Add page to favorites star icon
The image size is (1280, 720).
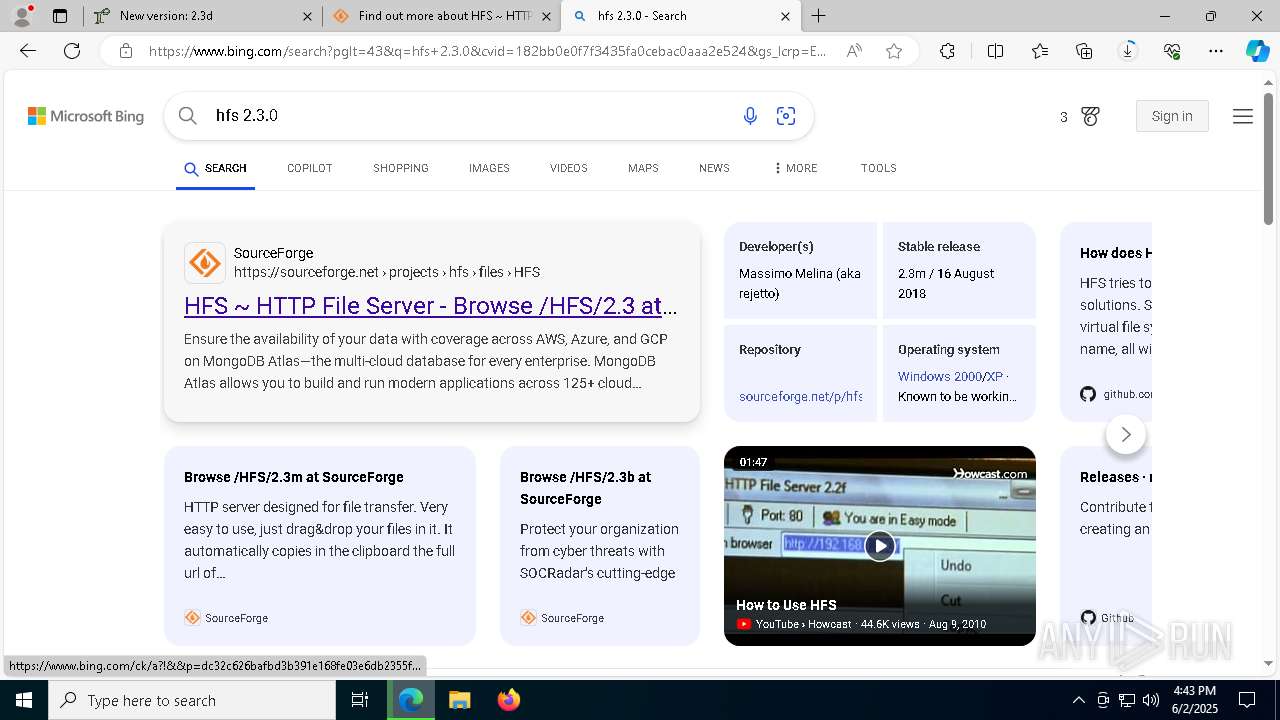click(x=894, y=51)
